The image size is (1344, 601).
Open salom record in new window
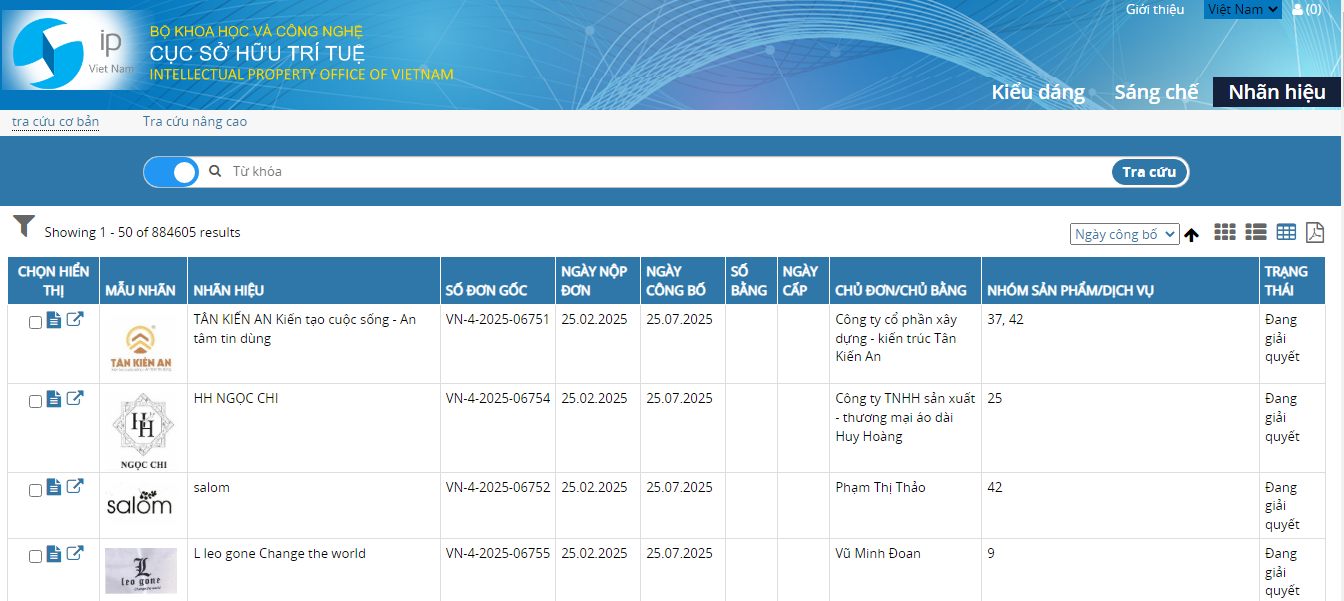click(75, 487)
